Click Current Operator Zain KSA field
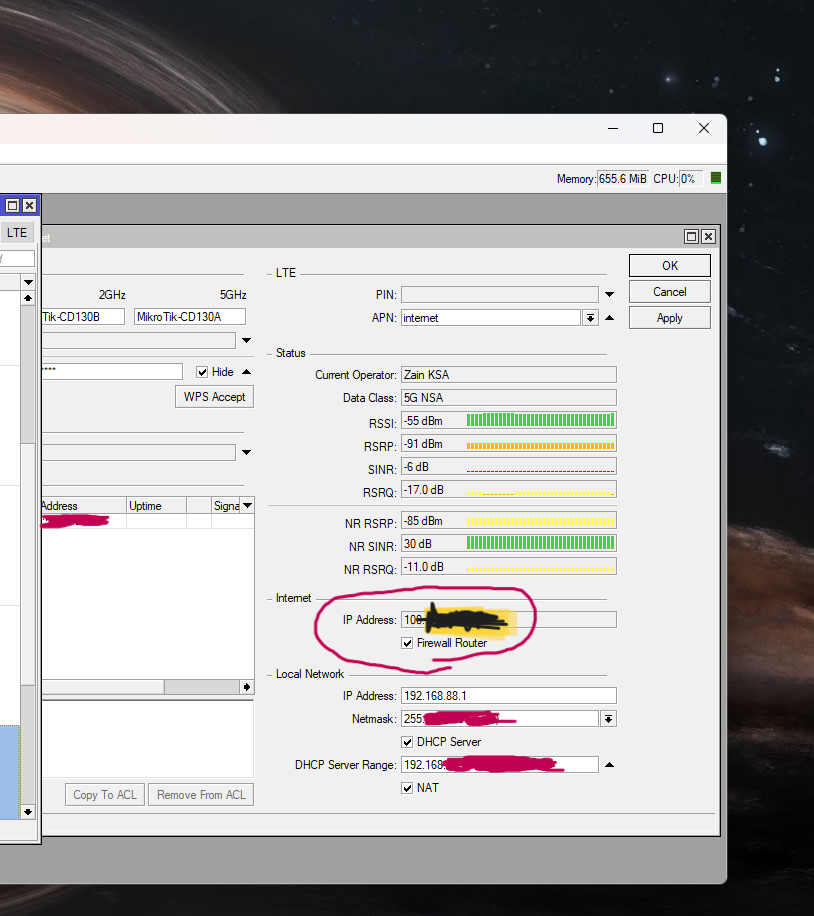This screenshot has height=916, width=814. tap(508, 375)
